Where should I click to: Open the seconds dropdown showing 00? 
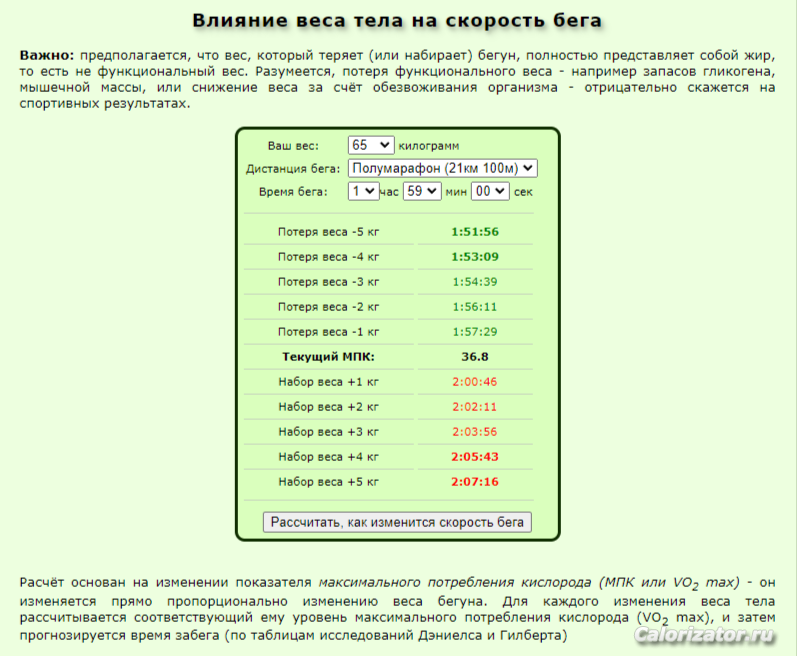click(x=490, y=191)
